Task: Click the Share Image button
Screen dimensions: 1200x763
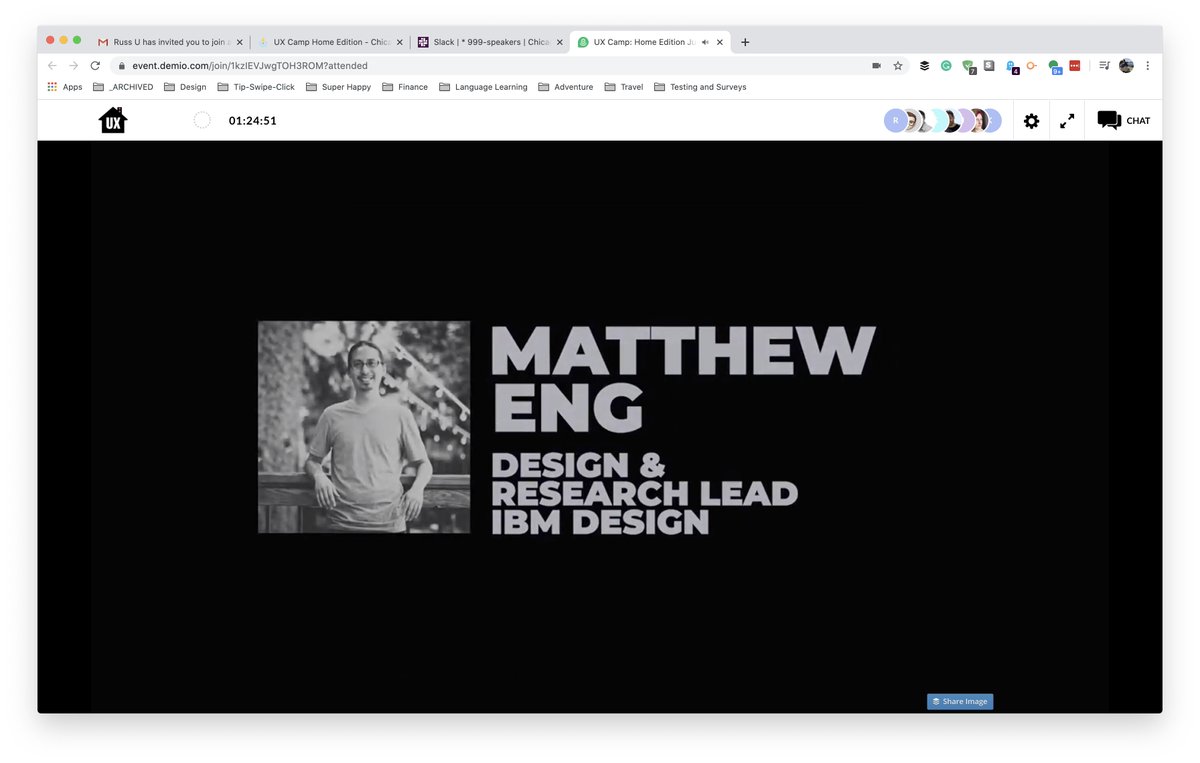Action: click(960, 701)
